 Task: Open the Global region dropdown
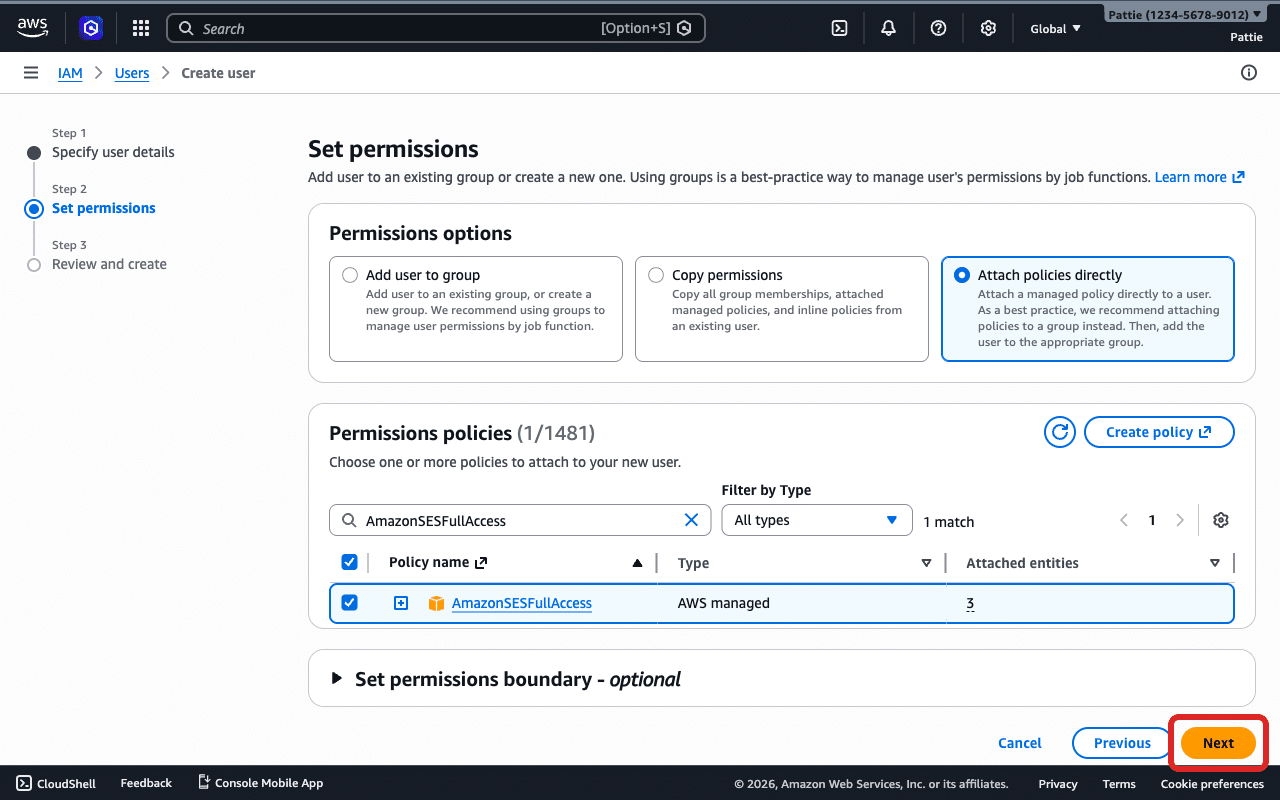(x=1055, y=28)
